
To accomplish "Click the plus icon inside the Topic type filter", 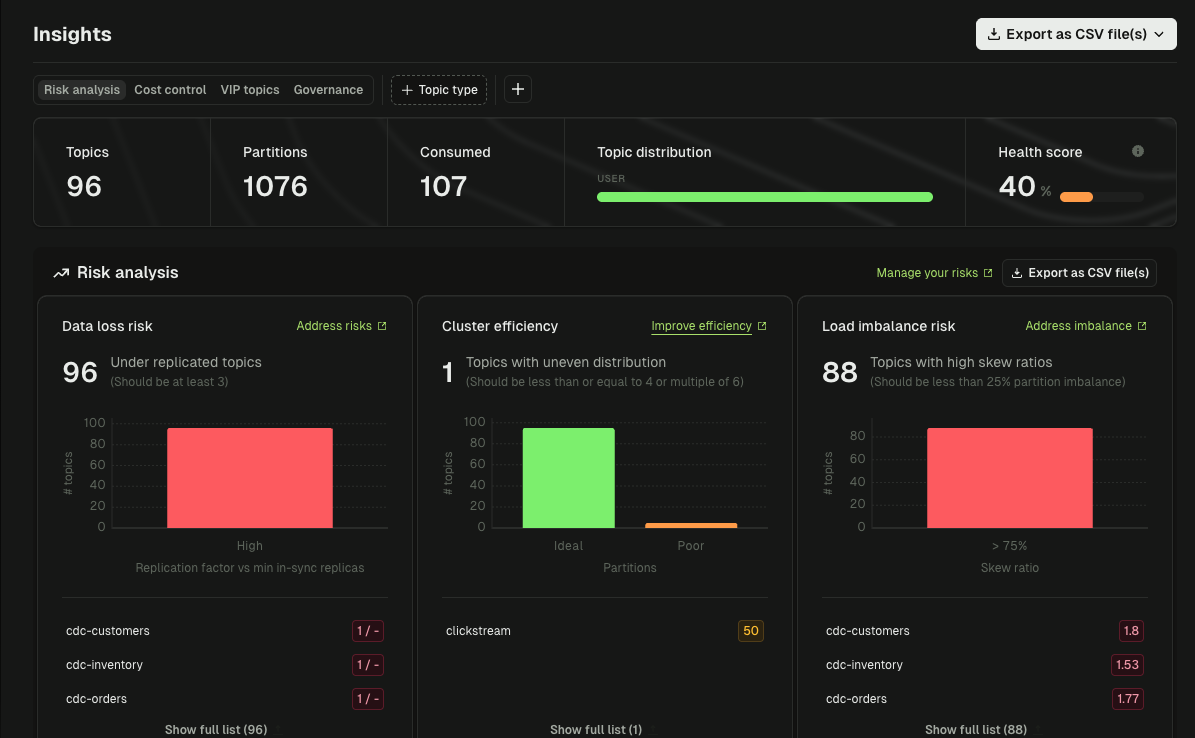I will coord(407,89).
